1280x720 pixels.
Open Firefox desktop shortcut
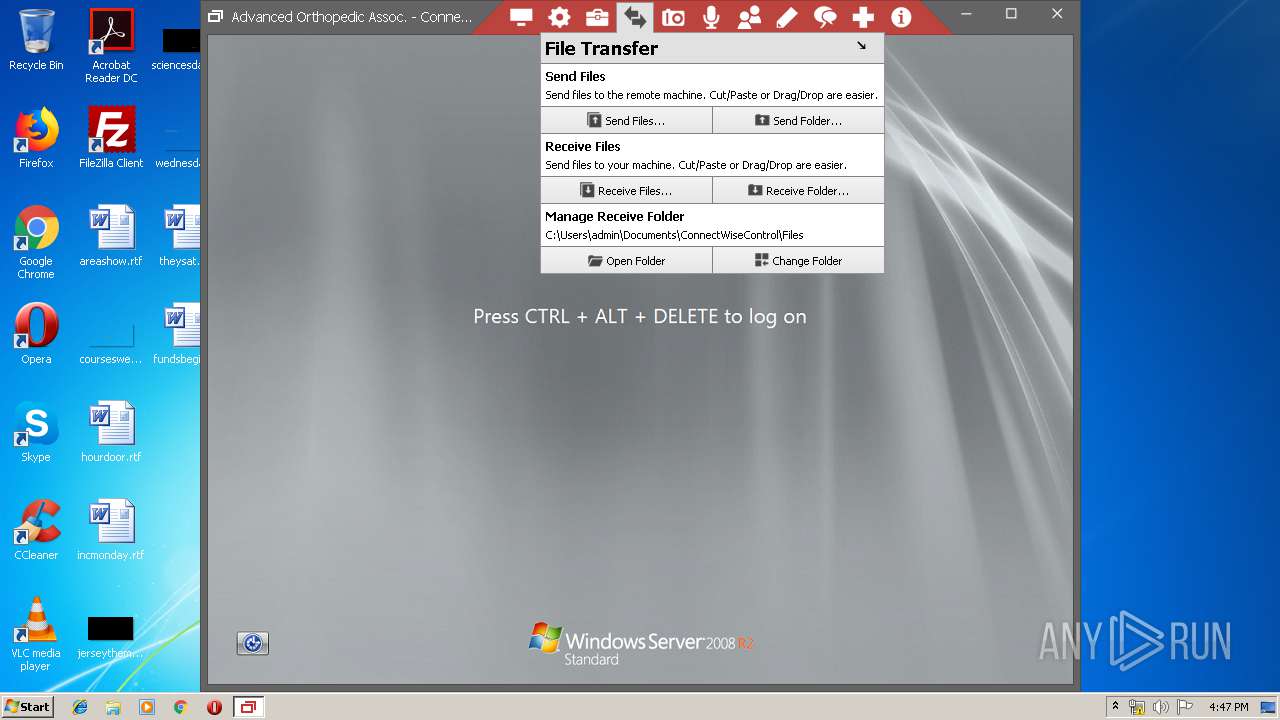point(36,138)
